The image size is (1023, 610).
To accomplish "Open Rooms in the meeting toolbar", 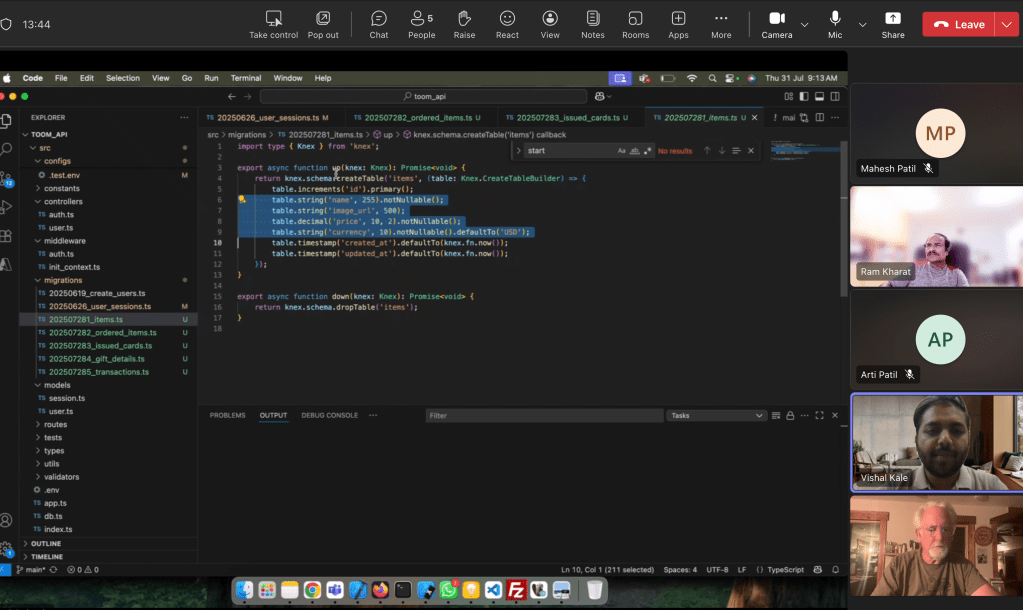I will click(x=635, y=19).
